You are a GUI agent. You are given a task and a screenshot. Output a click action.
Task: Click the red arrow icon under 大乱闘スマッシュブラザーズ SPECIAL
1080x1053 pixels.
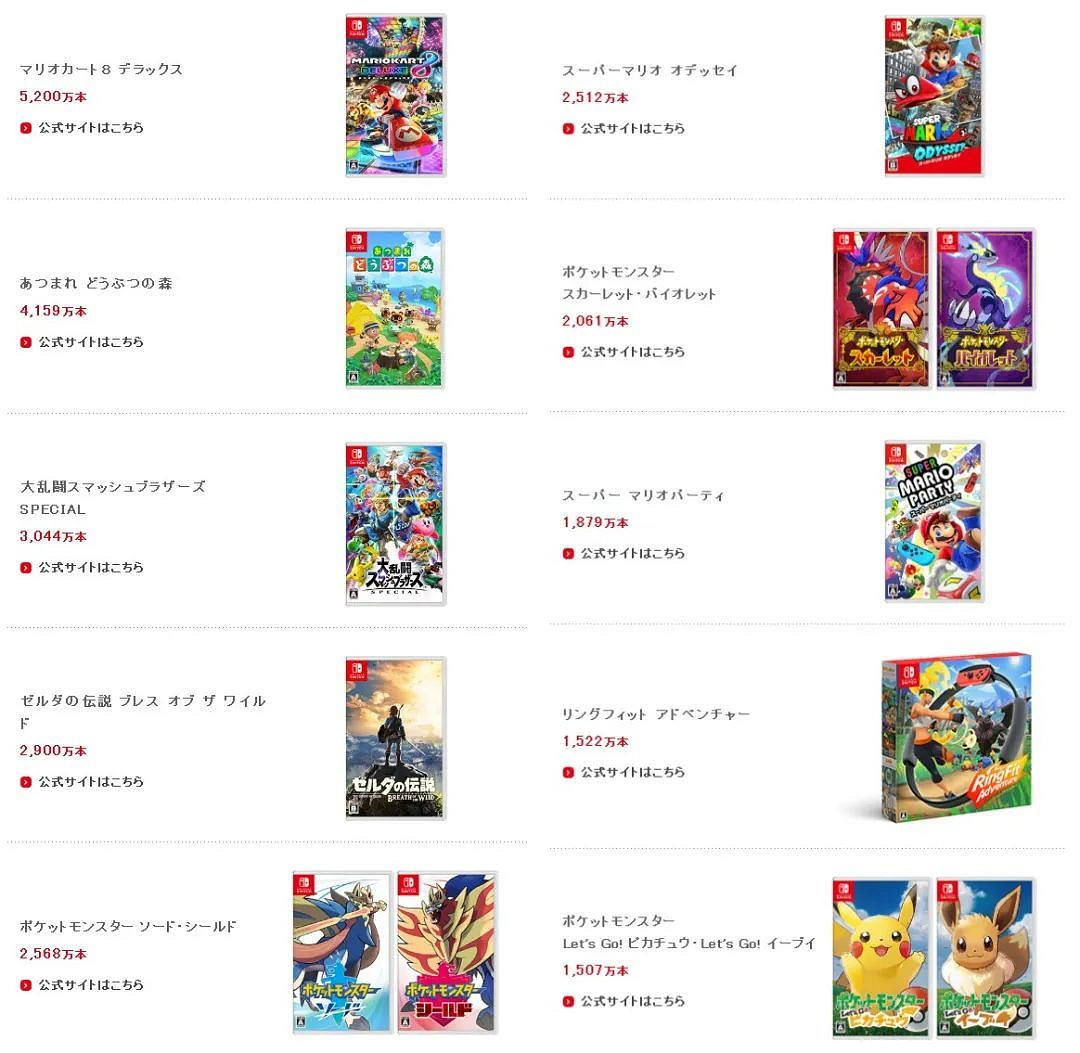point(26,567)
